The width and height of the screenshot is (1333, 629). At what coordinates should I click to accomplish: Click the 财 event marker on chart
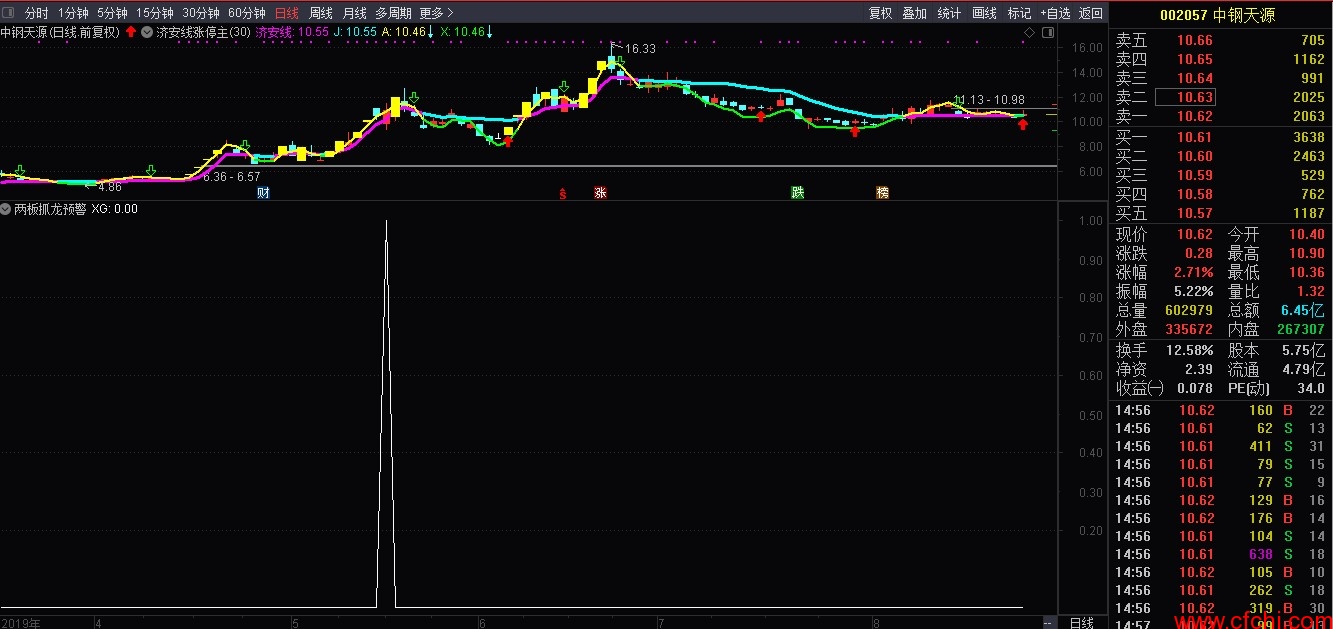pos(263,193)
